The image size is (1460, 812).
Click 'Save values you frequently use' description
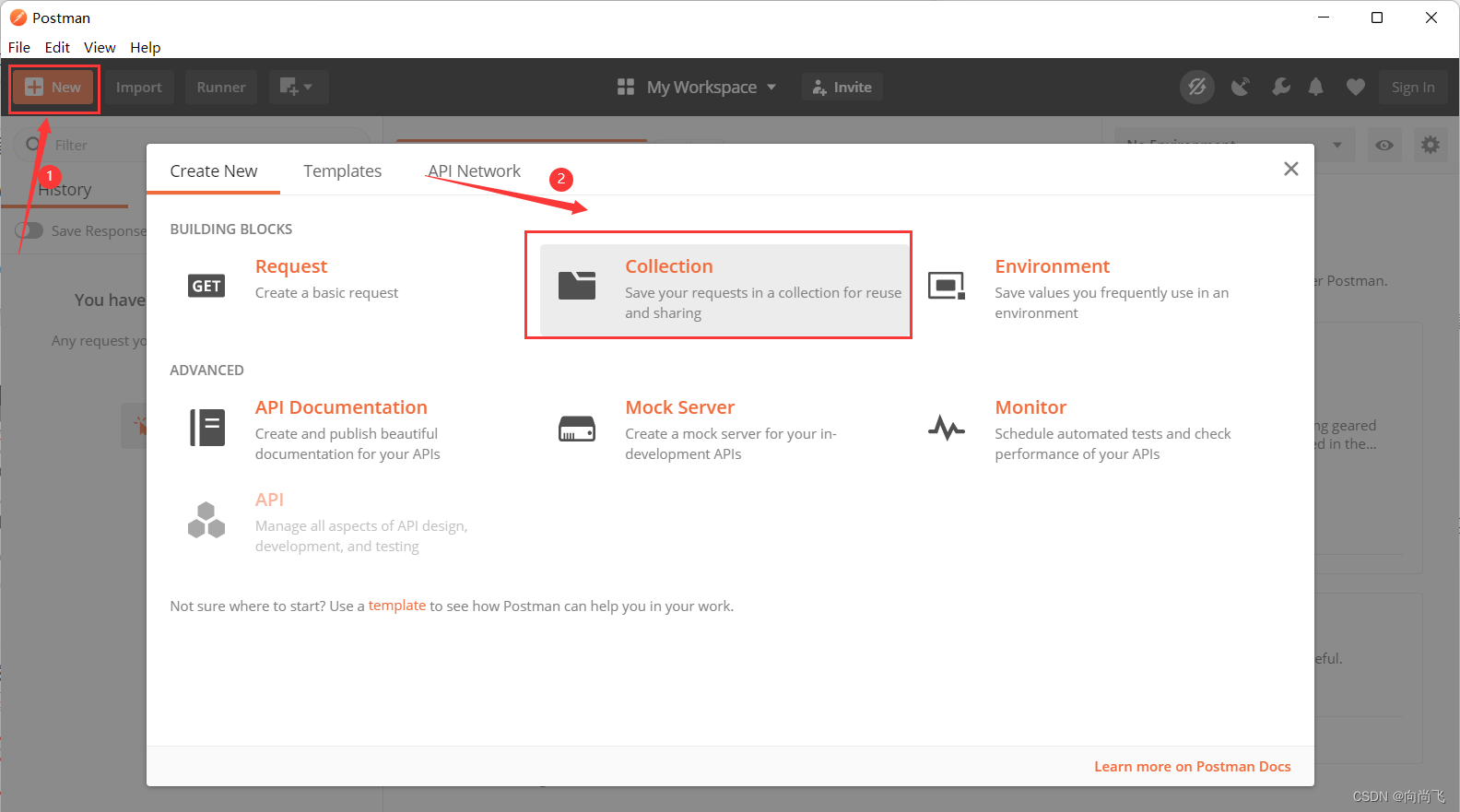[x=1112, y=303]
